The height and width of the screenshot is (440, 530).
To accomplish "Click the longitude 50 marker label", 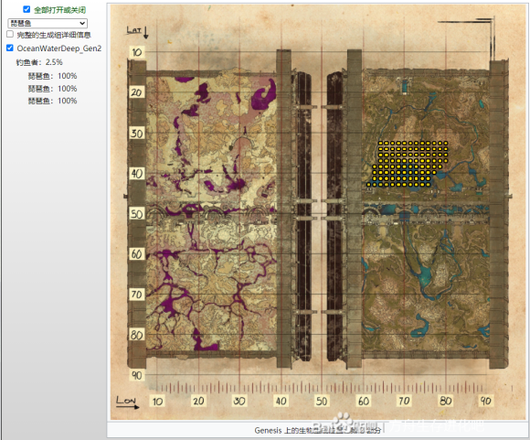I will [321, 401].
